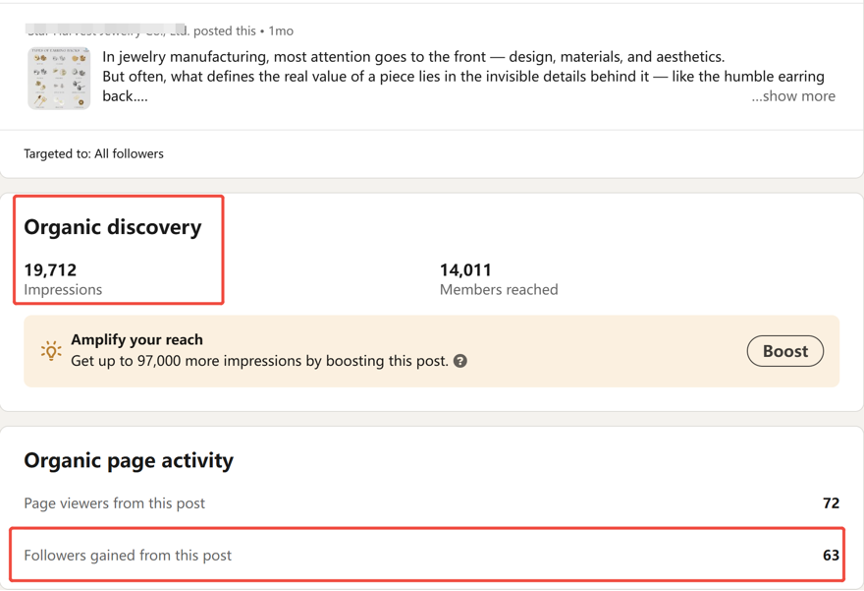The height and width of the screenshot is (591, 864).
Task: Click the Amplify your reach title
Action: [x=136, y=340]
